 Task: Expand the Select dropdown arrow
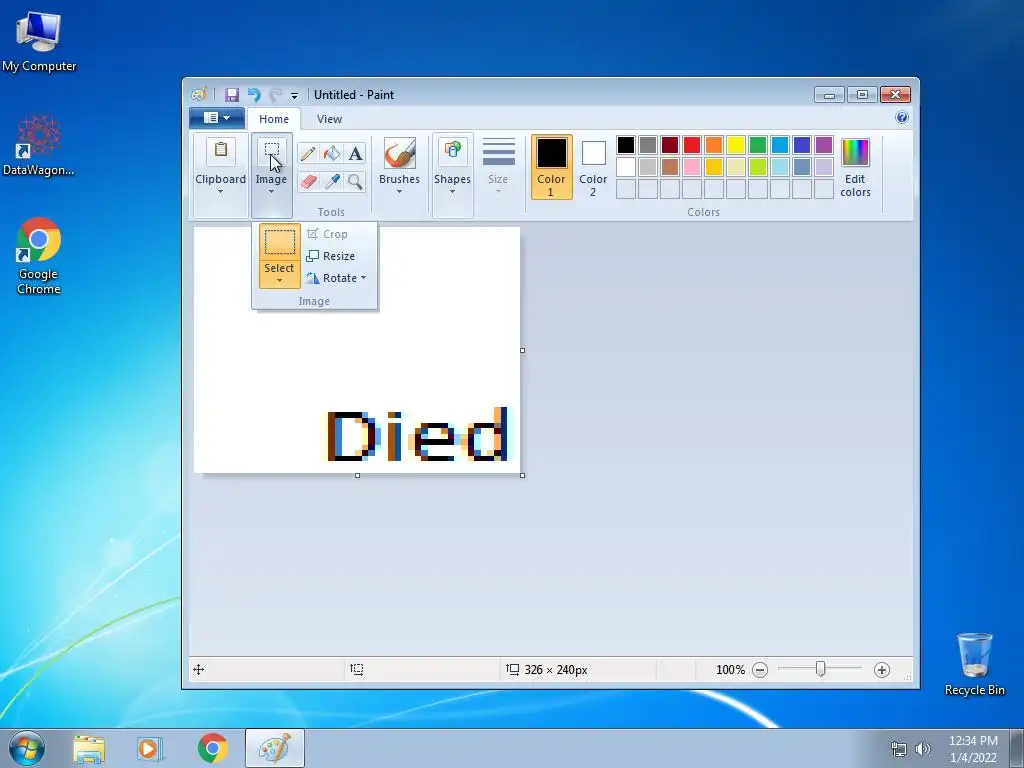(280, 281)
